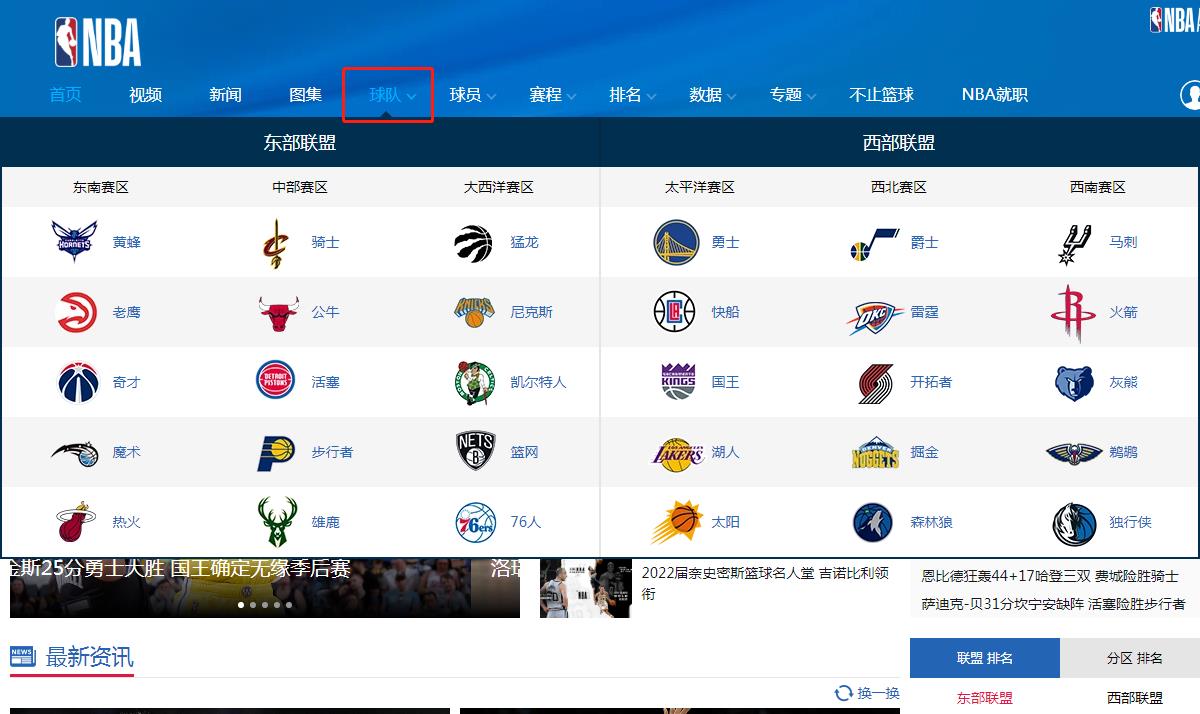
Task: Click the Knicks (尼克斯) logo
Action: [x=474, y=312]
